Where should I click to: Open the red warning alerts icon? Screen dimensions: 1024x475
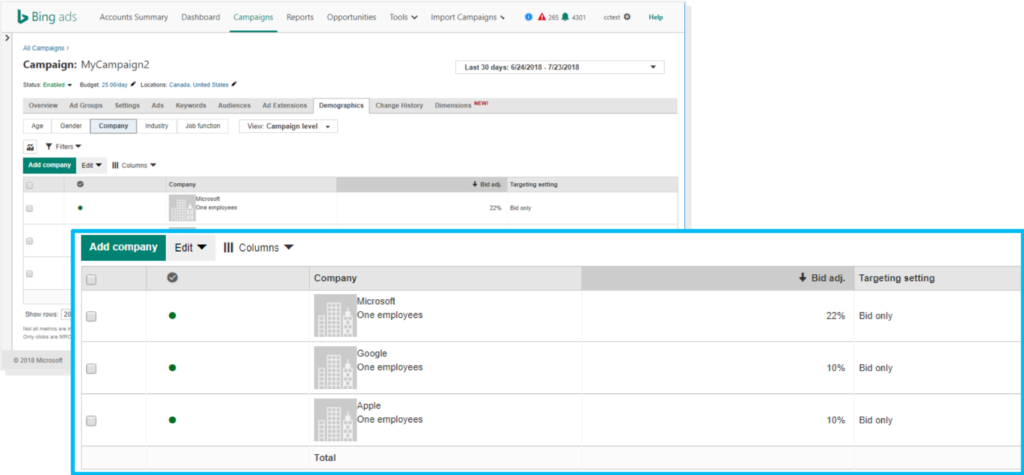(x=541, y=17)
